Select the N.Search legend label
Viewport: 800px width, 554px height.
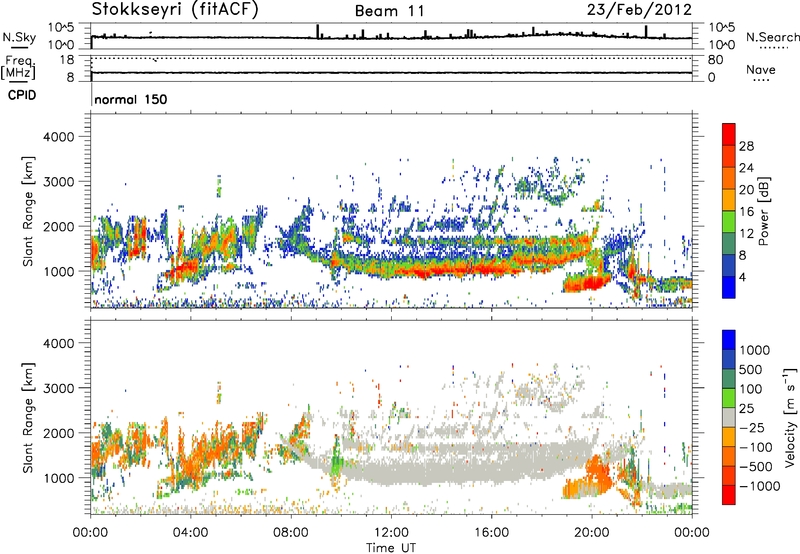pos(772,37)
